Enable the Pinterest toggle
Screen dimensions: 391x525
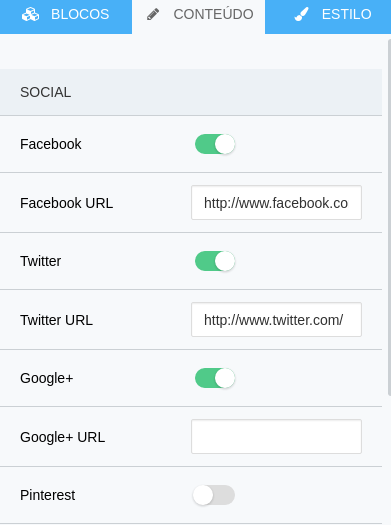[x=214, y=495]
